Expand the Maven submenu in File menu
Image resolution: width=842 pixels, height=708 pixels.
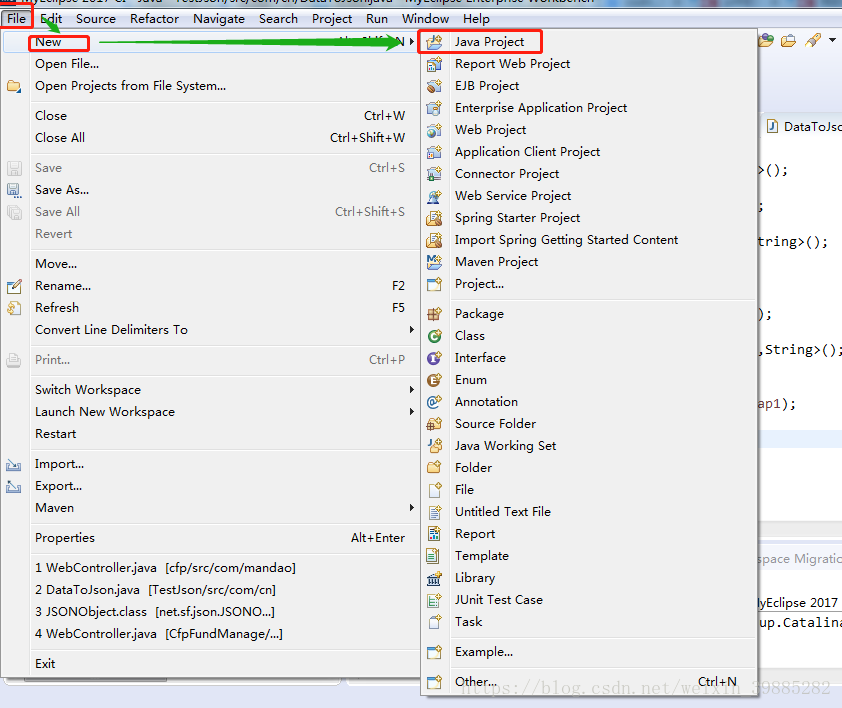411,507
